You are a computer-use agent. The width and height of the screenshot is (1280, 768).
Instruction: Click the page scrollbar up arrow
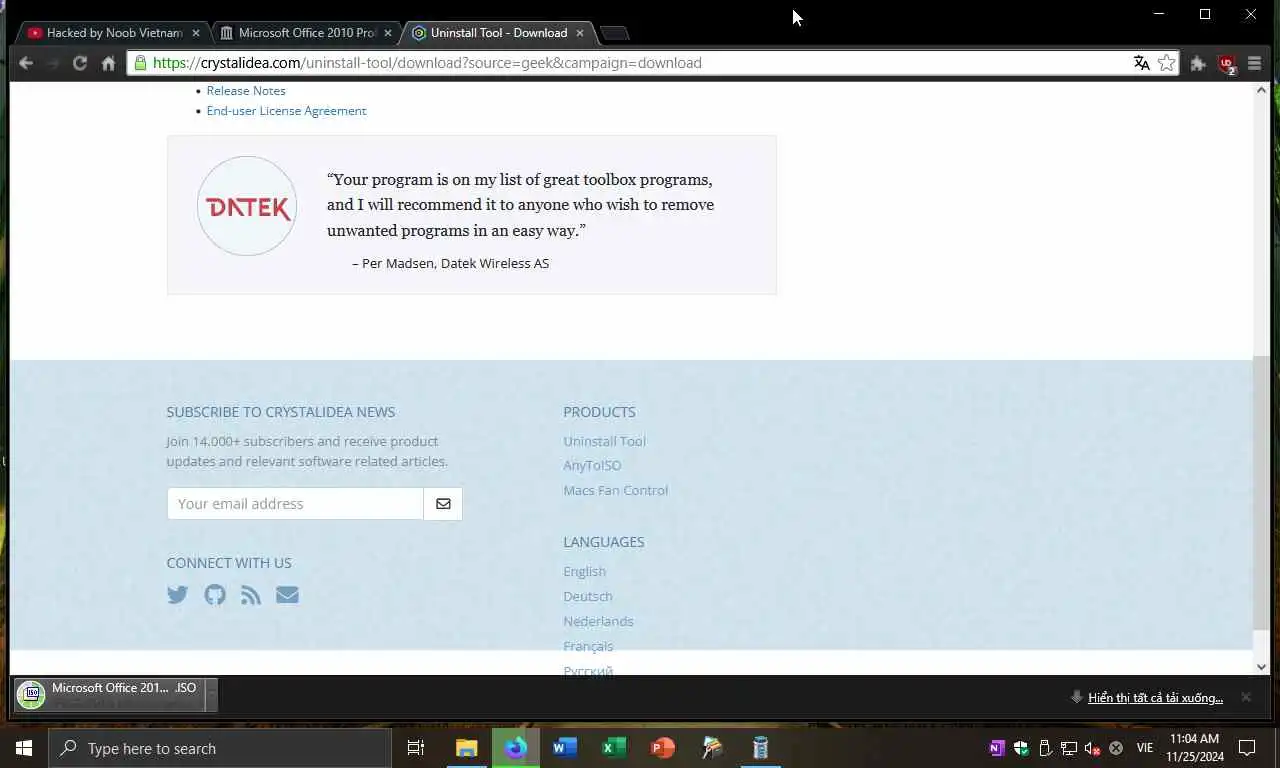pyautogui.click(x=1261, y=90)
